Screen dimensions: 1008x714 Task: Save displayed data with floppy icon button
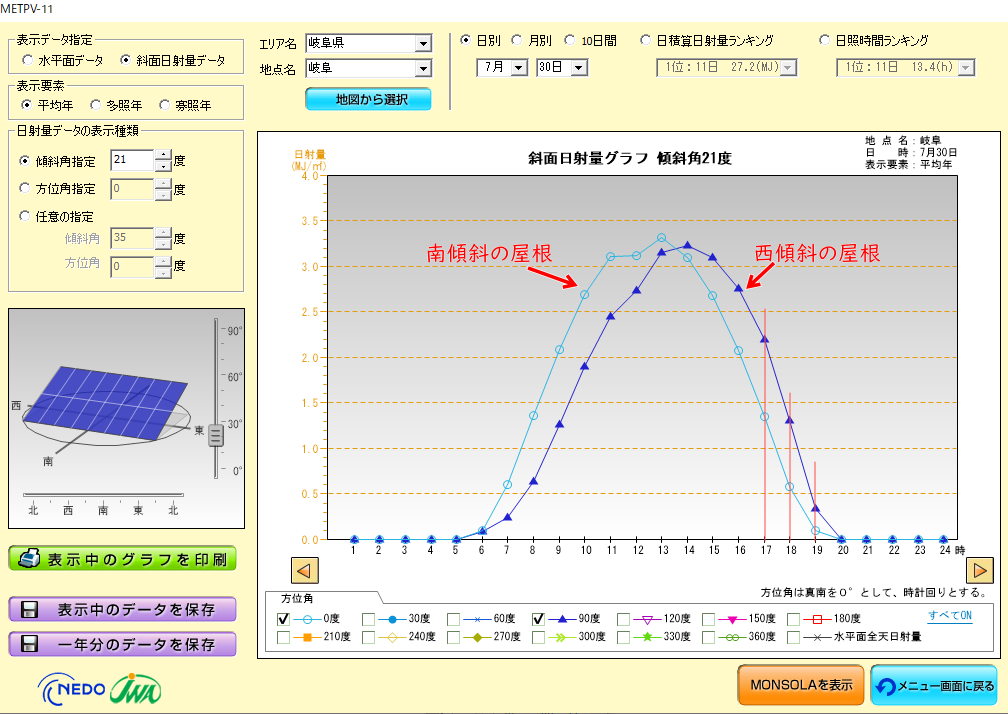pyautogui.click(x=123, y=609)
